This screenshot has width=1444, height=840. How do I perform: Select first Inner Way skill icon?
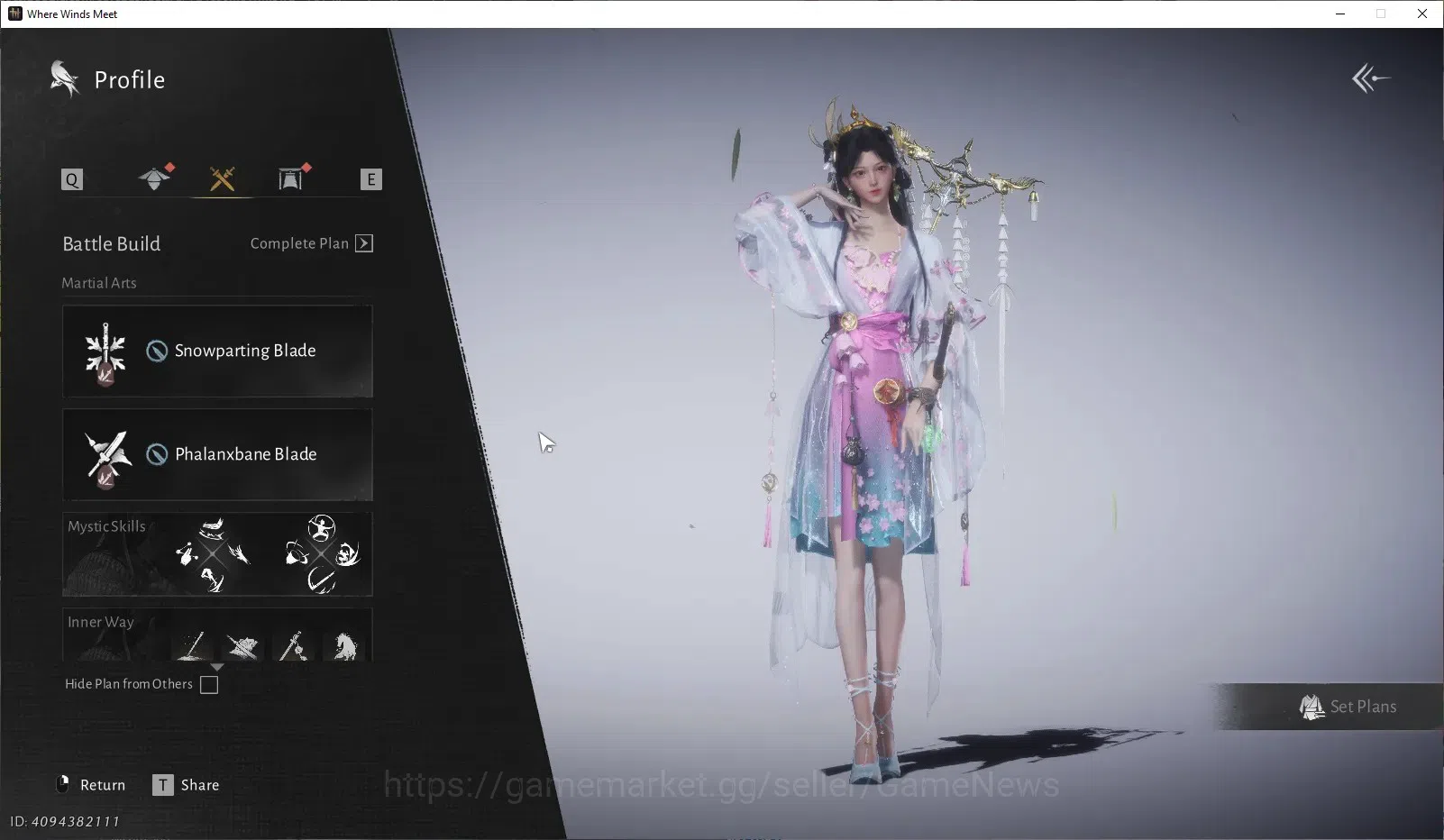[x=193, y=645]
